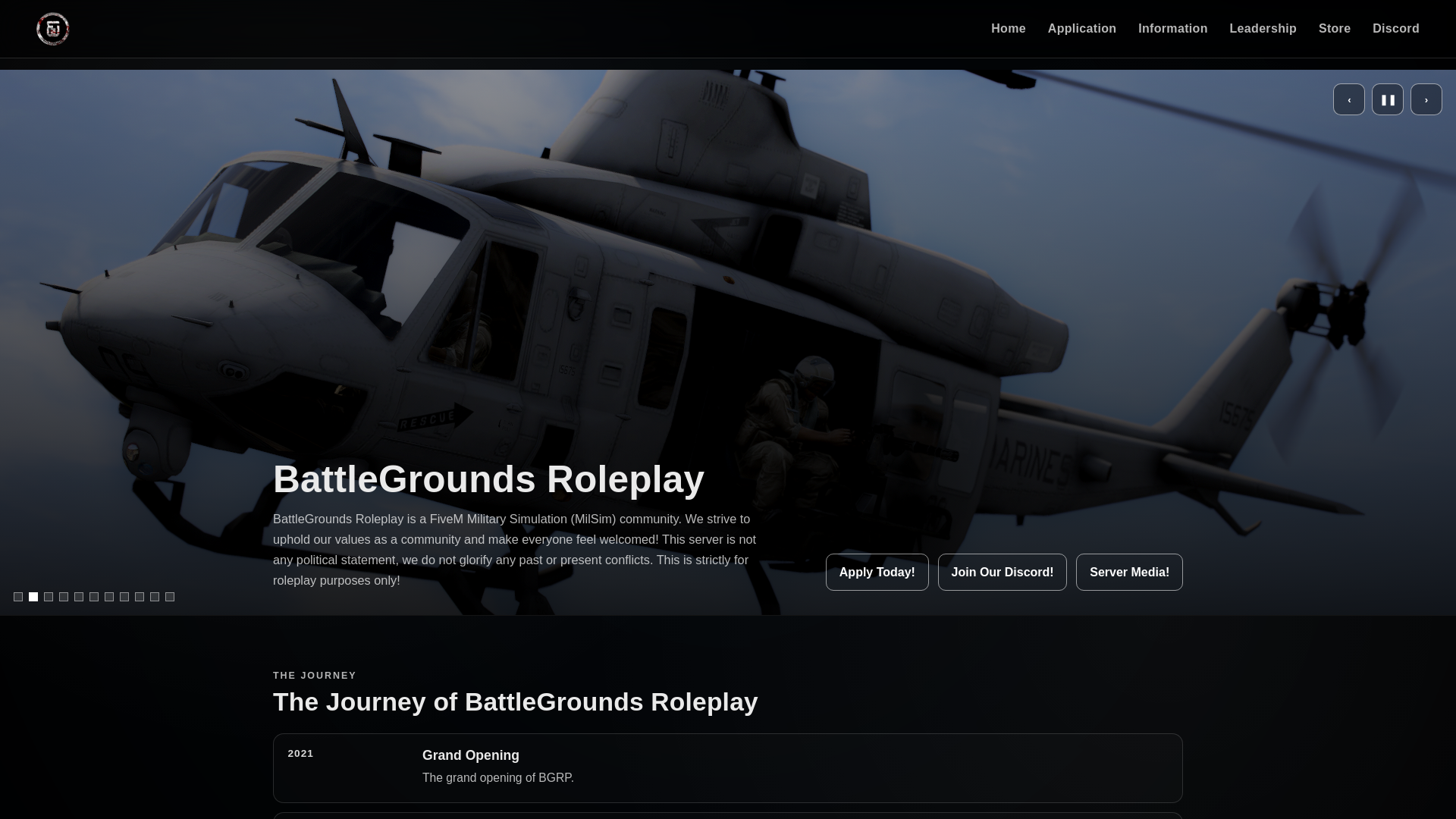Open the Store menu item
1456x819 pixels.
point(1335,29)
